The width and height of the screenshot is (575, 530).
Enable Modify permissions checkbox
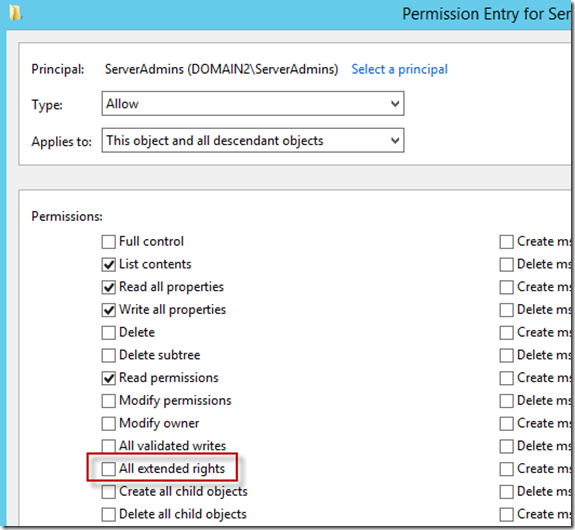pos(109,401)
